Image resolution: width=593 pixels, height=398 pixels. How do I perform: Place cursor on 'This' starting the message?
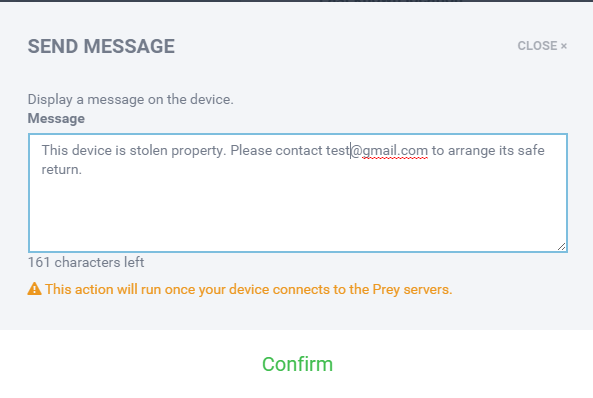click(55, 151)
